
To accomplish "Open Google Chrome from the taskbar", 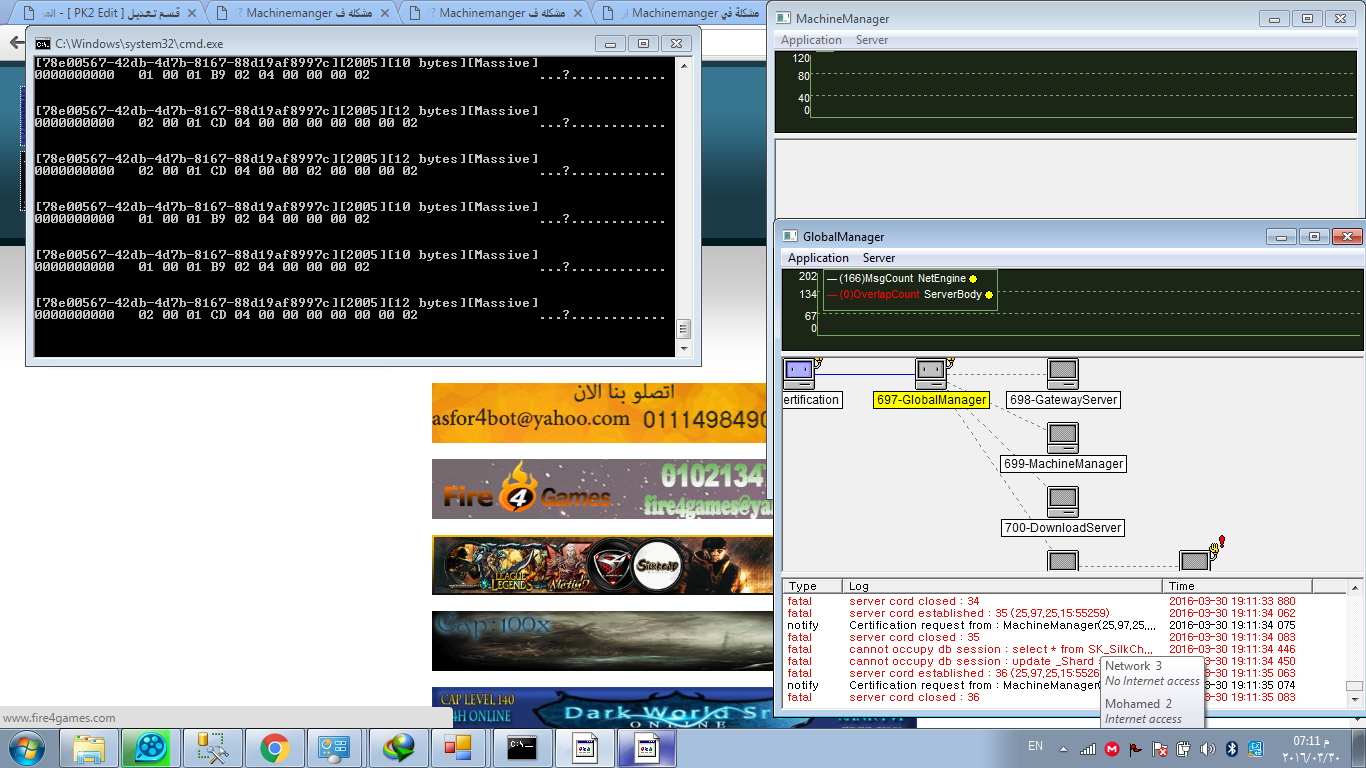I will pyautogui.click(x=275, y=748).
